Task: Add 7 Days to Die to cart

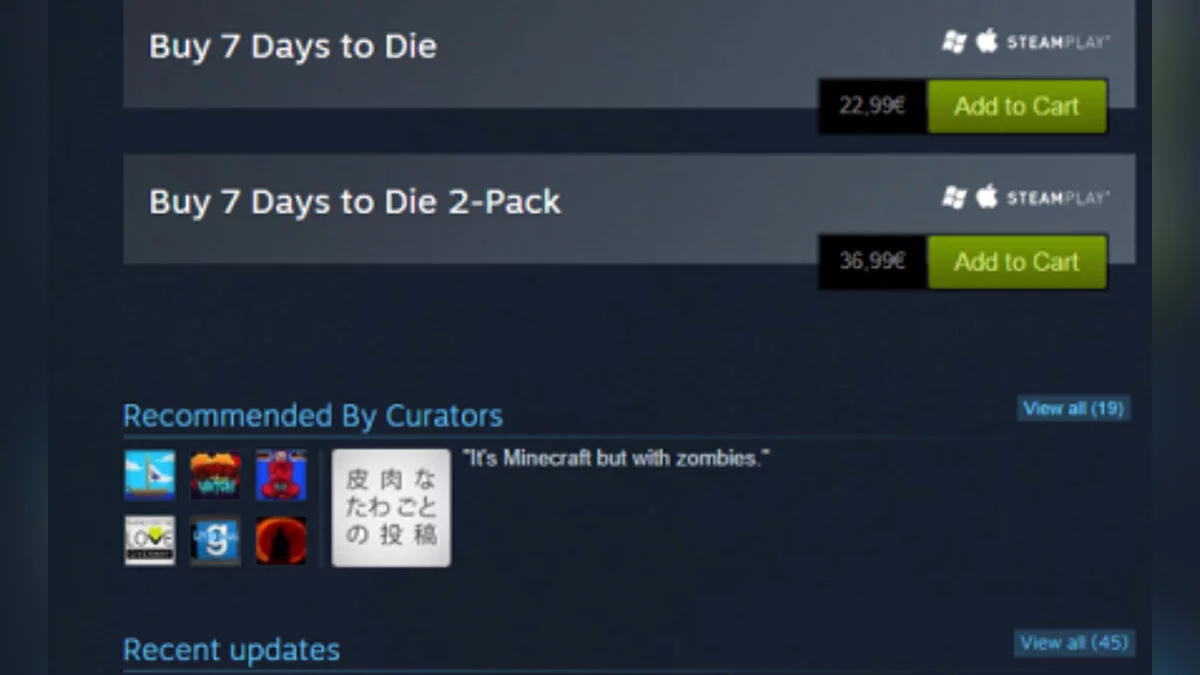Action: coord(1017,106)
